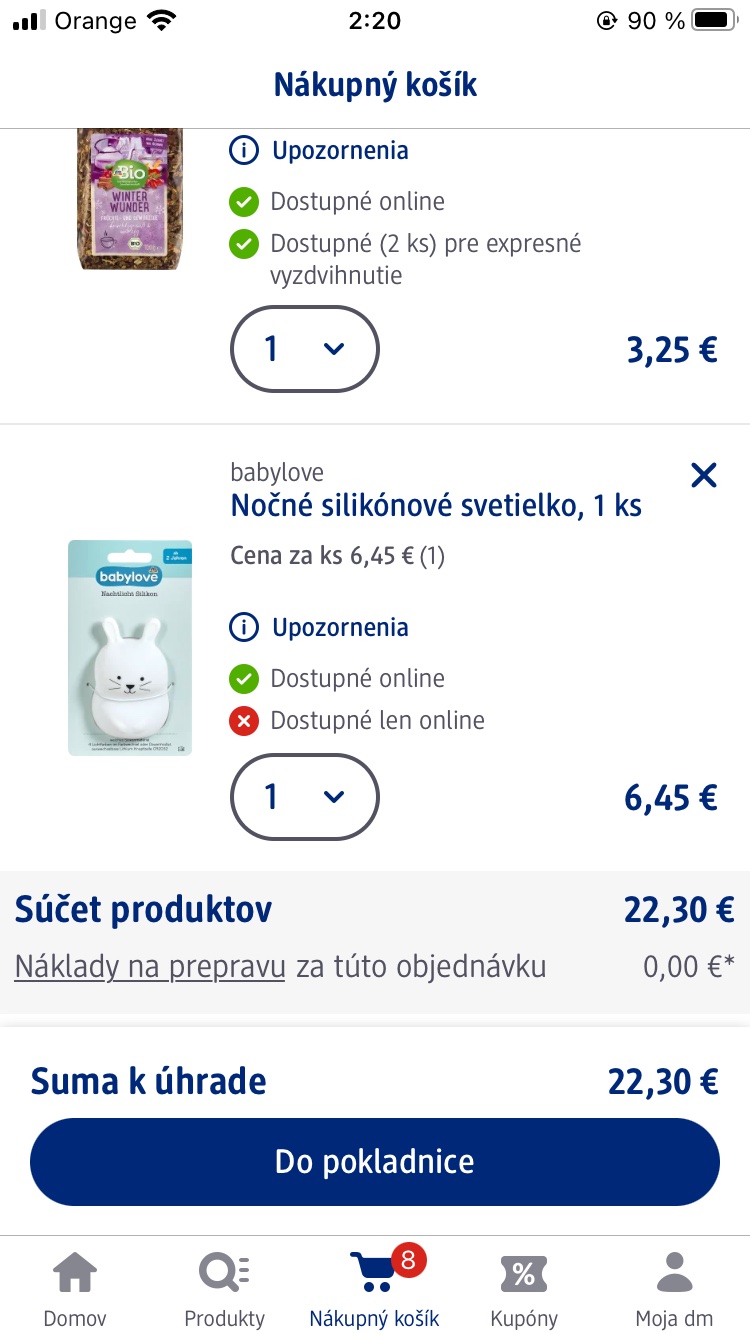Proceed with Do pokladnice button

click(x=375, y=1161)
